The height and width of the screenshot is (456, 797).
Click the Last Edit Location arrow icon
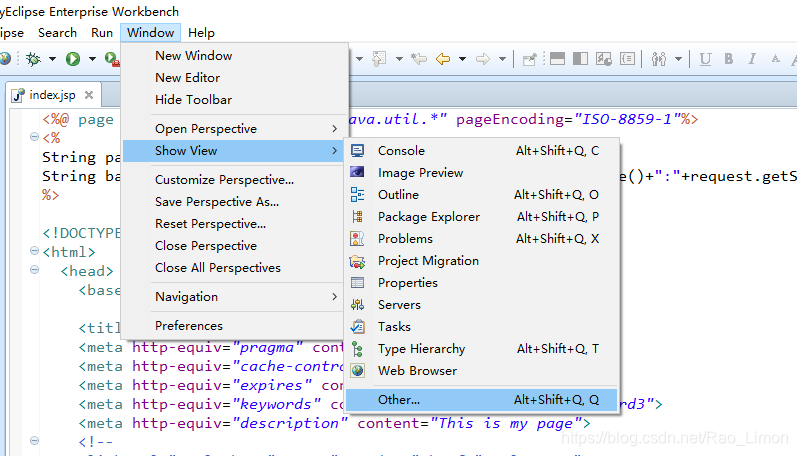(419, 59)
